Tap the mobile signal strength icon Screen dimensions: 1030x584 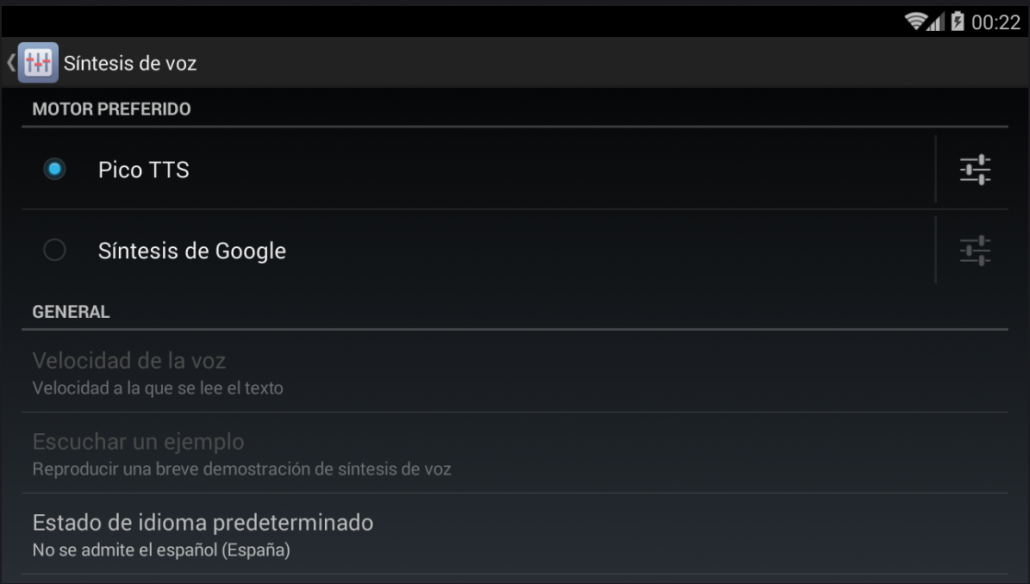click(935, 22)
